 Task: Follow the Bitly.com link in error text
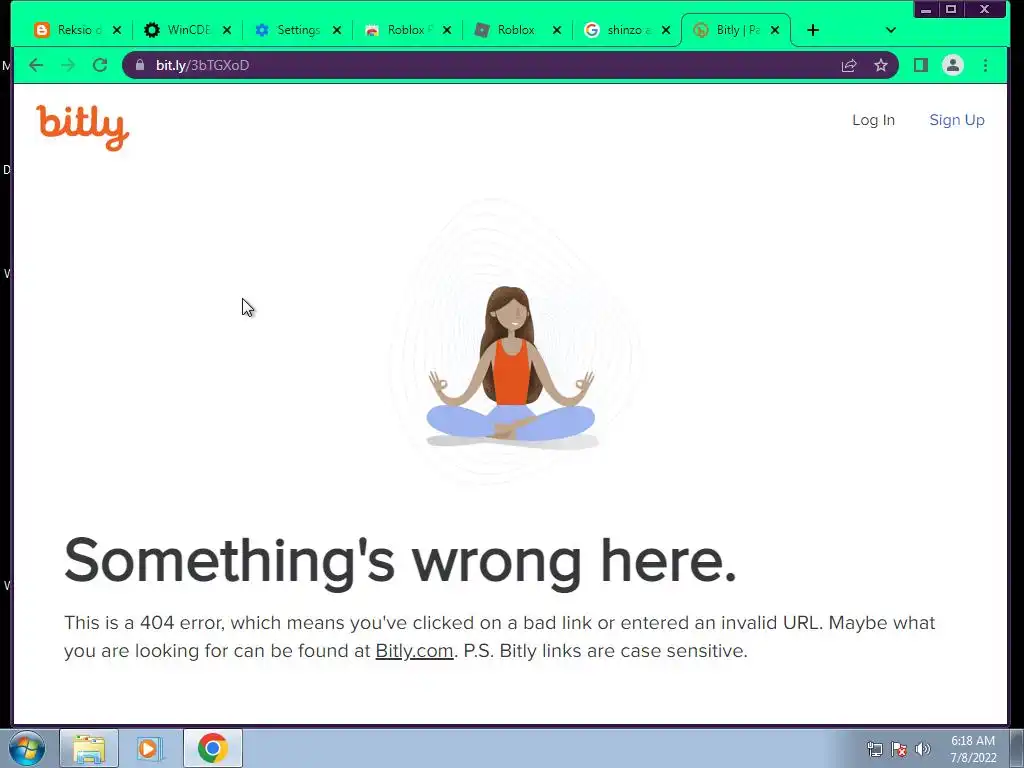coord(414,651)
